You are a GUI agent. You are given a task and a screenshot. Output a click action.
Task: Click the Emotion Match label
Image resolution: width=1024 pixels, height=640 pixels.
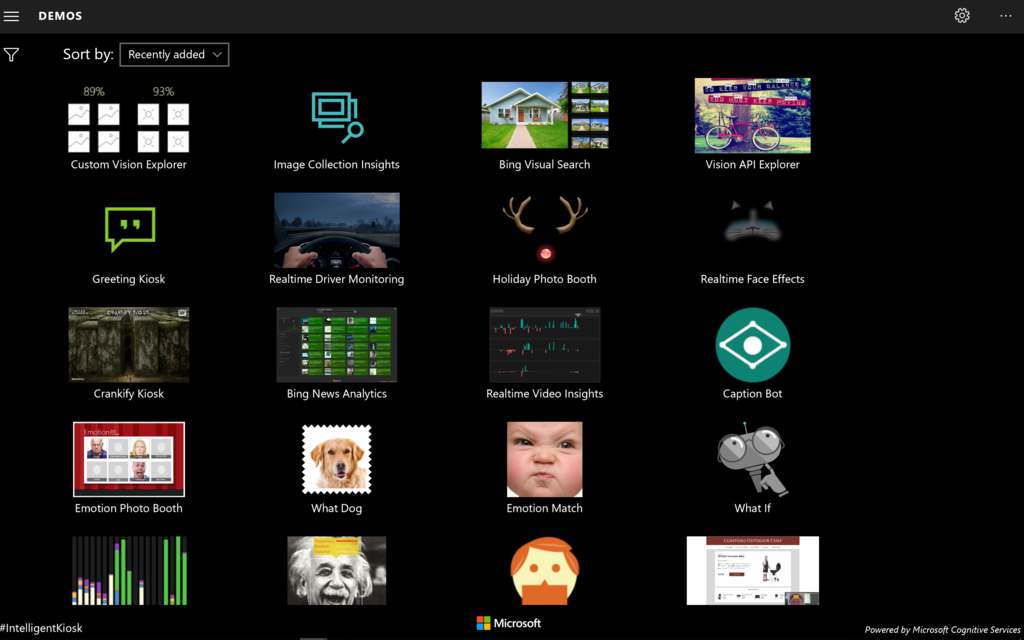tap(545, 508)
